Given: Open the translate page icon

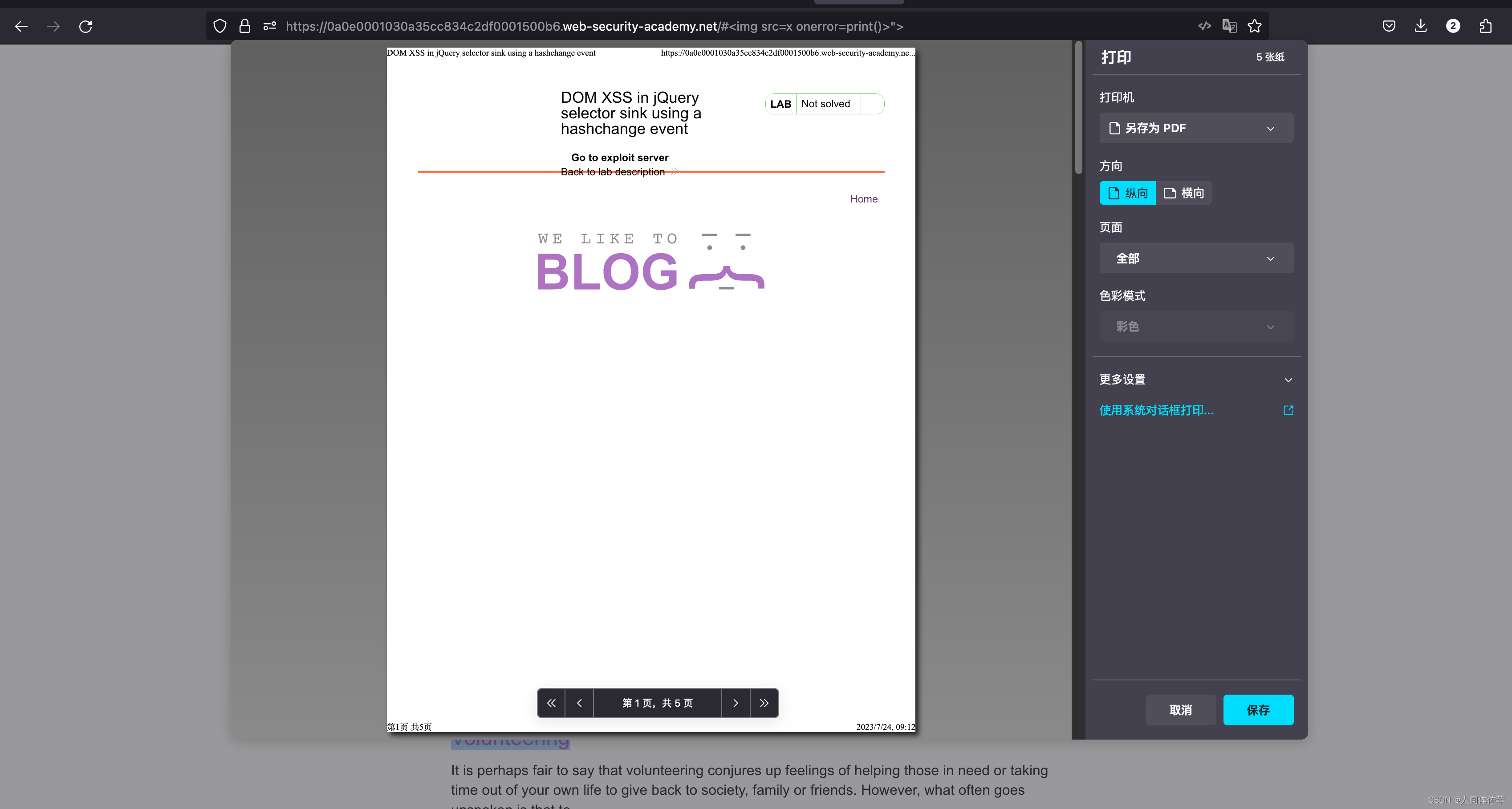Looking at the screenshot, I should coord(1229,26).
